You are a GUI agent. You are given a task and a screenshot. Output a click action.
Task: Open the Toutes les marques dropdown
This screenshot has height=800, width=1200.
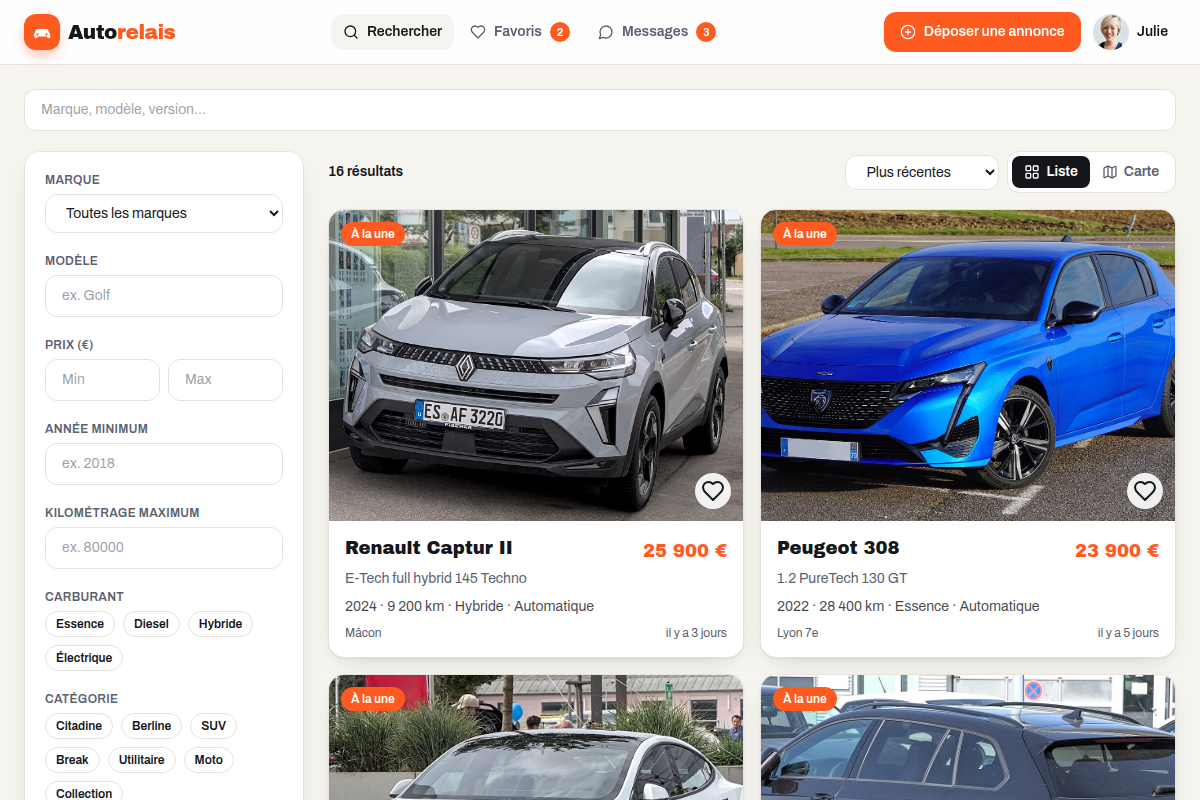[x=164, y=213]
